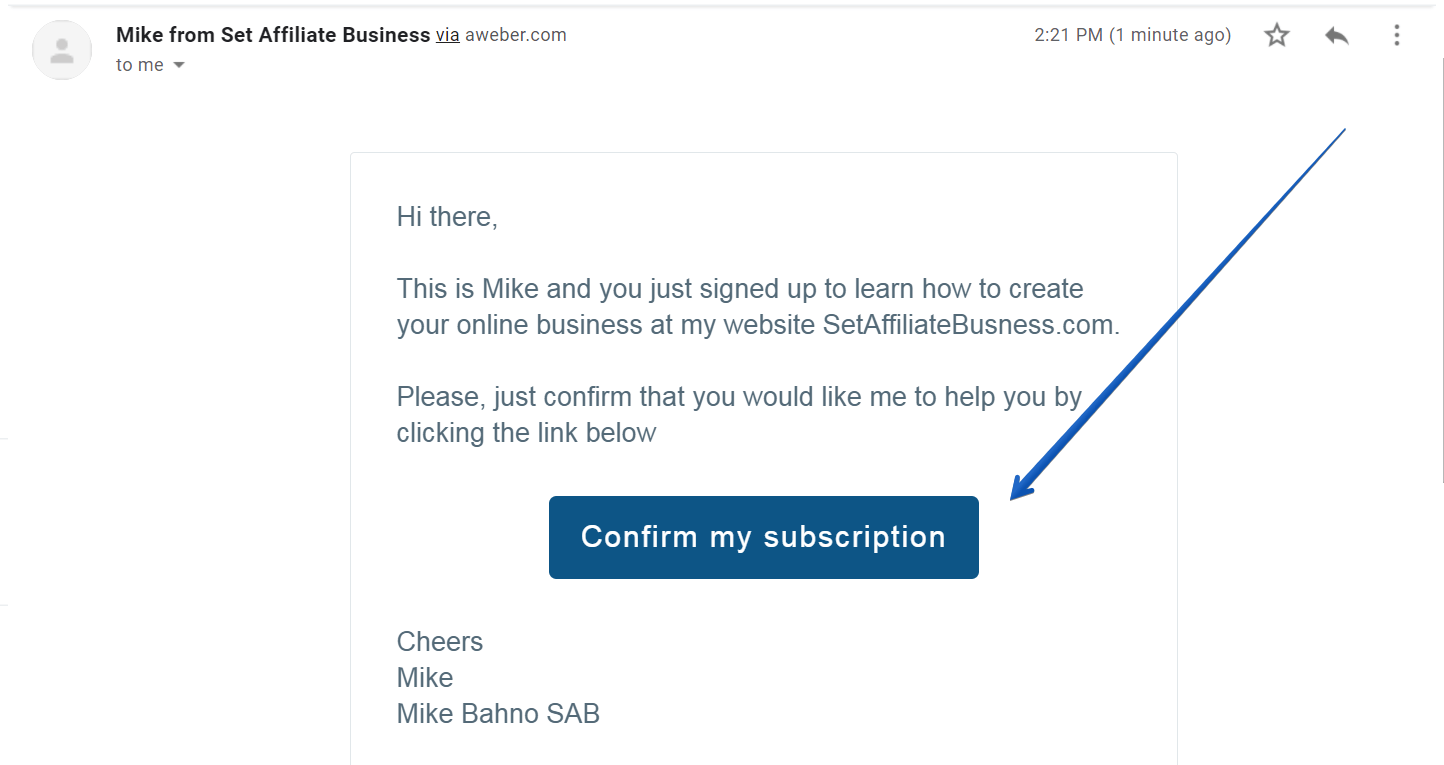Click the "Mike Bahno SAB" signature line
This screenshot has height=765, width=1444.
498,714
